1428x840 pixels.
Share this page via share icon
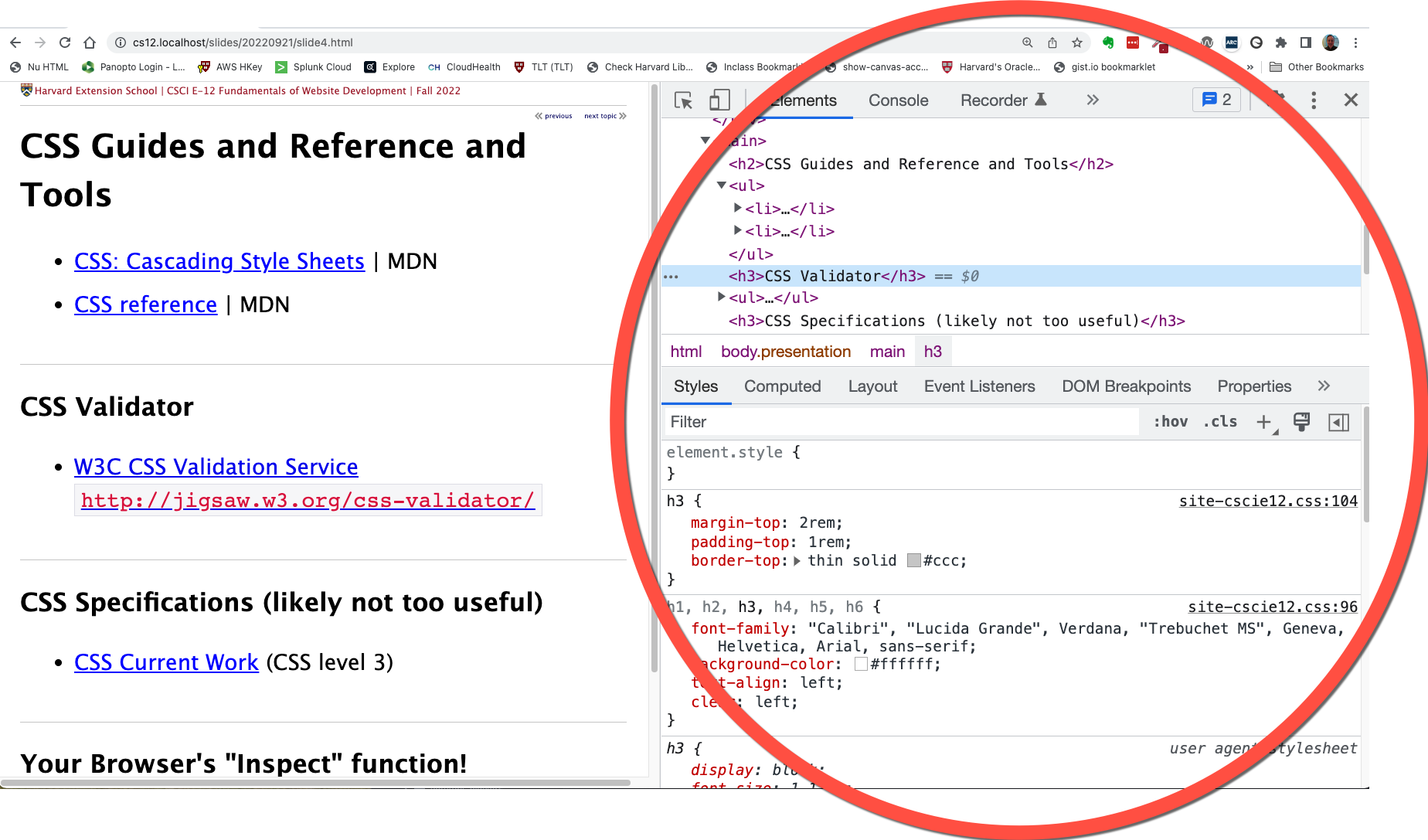(x=1052, y=43)
